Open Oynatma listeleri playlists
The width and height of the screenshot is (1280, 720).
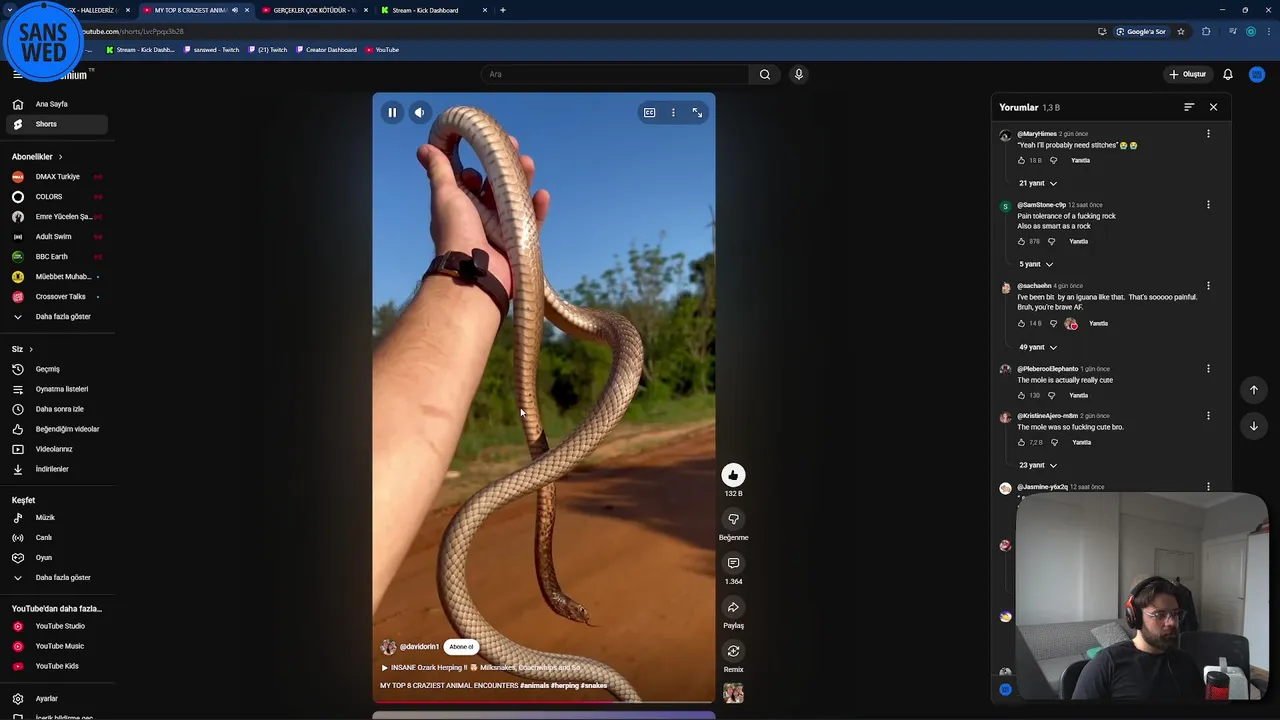pos(56,389)
